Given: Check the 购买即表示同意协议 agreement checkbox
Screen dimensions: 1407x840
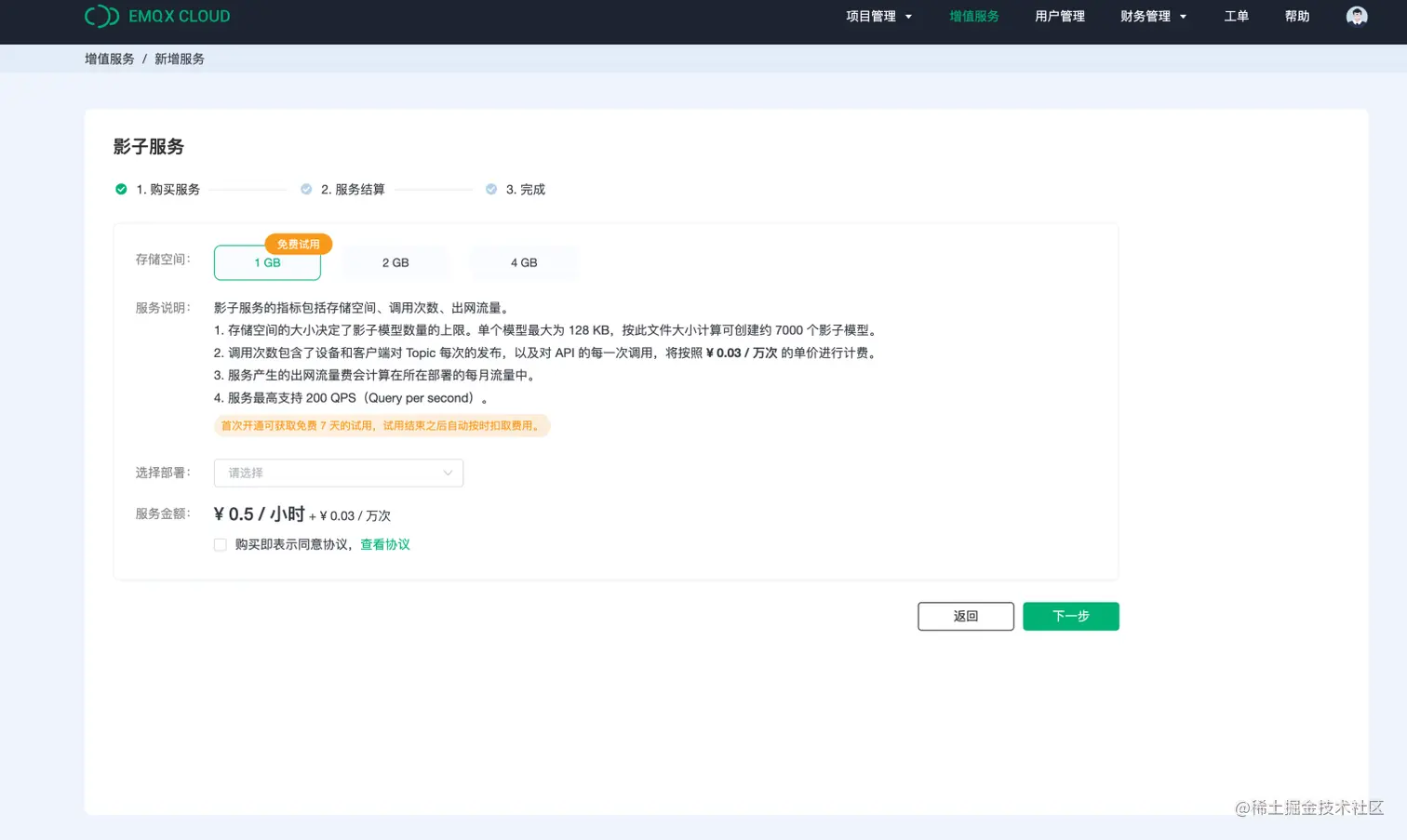Looking at the screenshot, I should 220,544.
